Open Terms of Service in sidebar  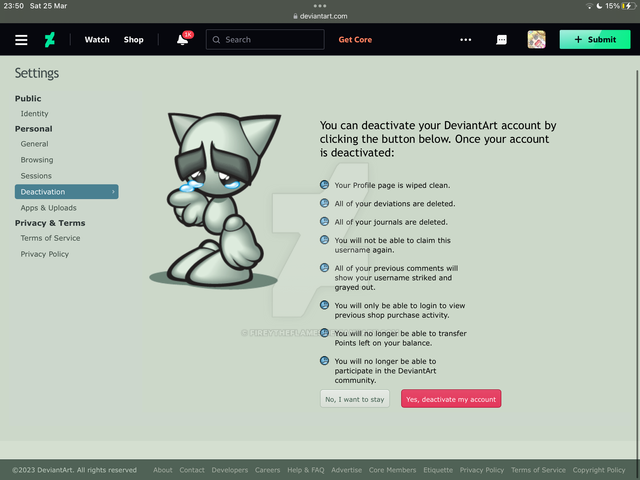pos(51,238)
